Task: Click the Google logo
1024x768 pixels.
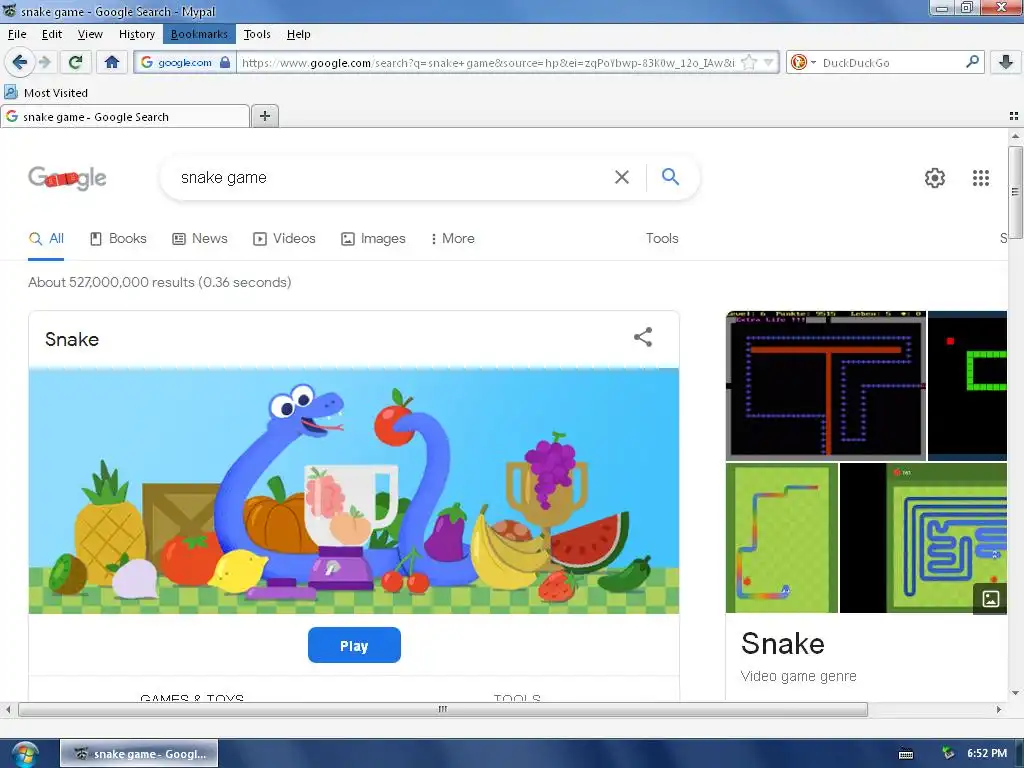Action: (67, 178)
